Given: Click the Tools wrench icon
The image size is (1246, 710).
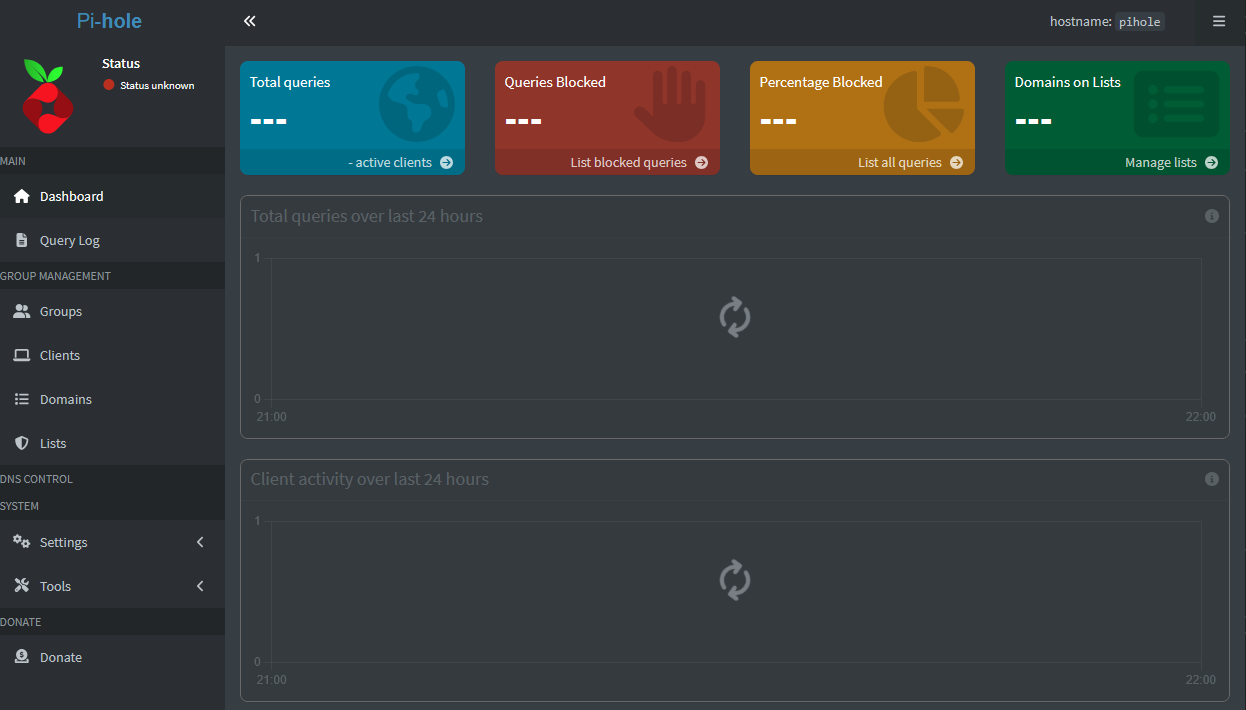Looking at the screenshot, I should point(22,586).
